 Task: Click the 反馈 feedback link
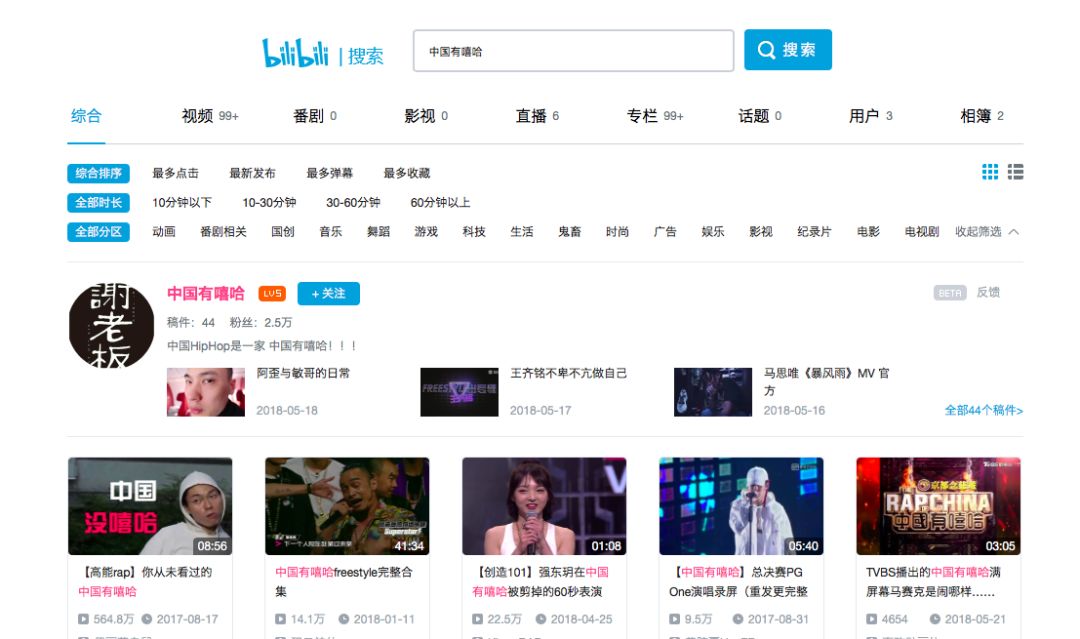[988, 292]
